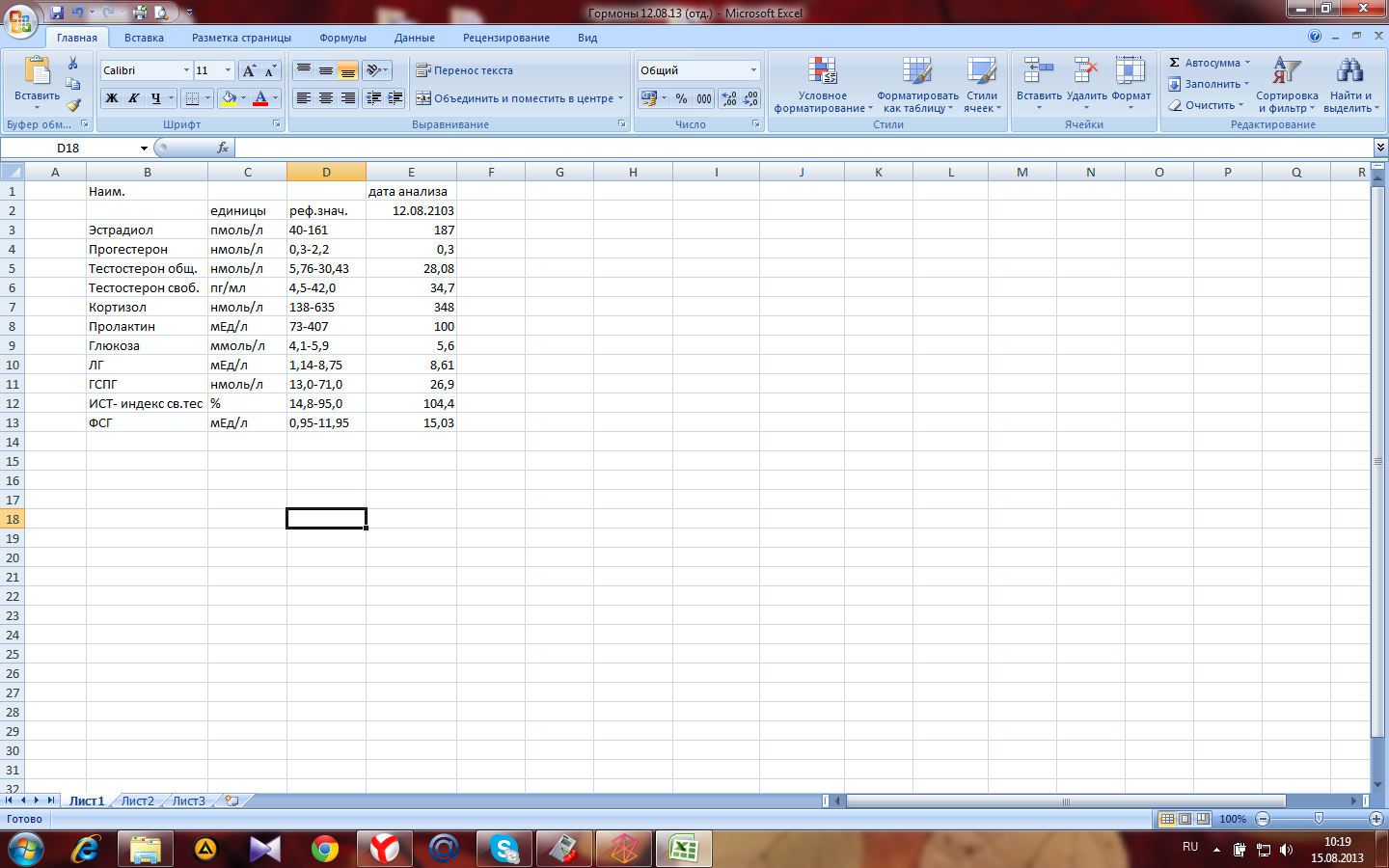Switch to the Формулы ribbon tab
The width and height of the screenshot is (1389, 868).
[342, 38]
